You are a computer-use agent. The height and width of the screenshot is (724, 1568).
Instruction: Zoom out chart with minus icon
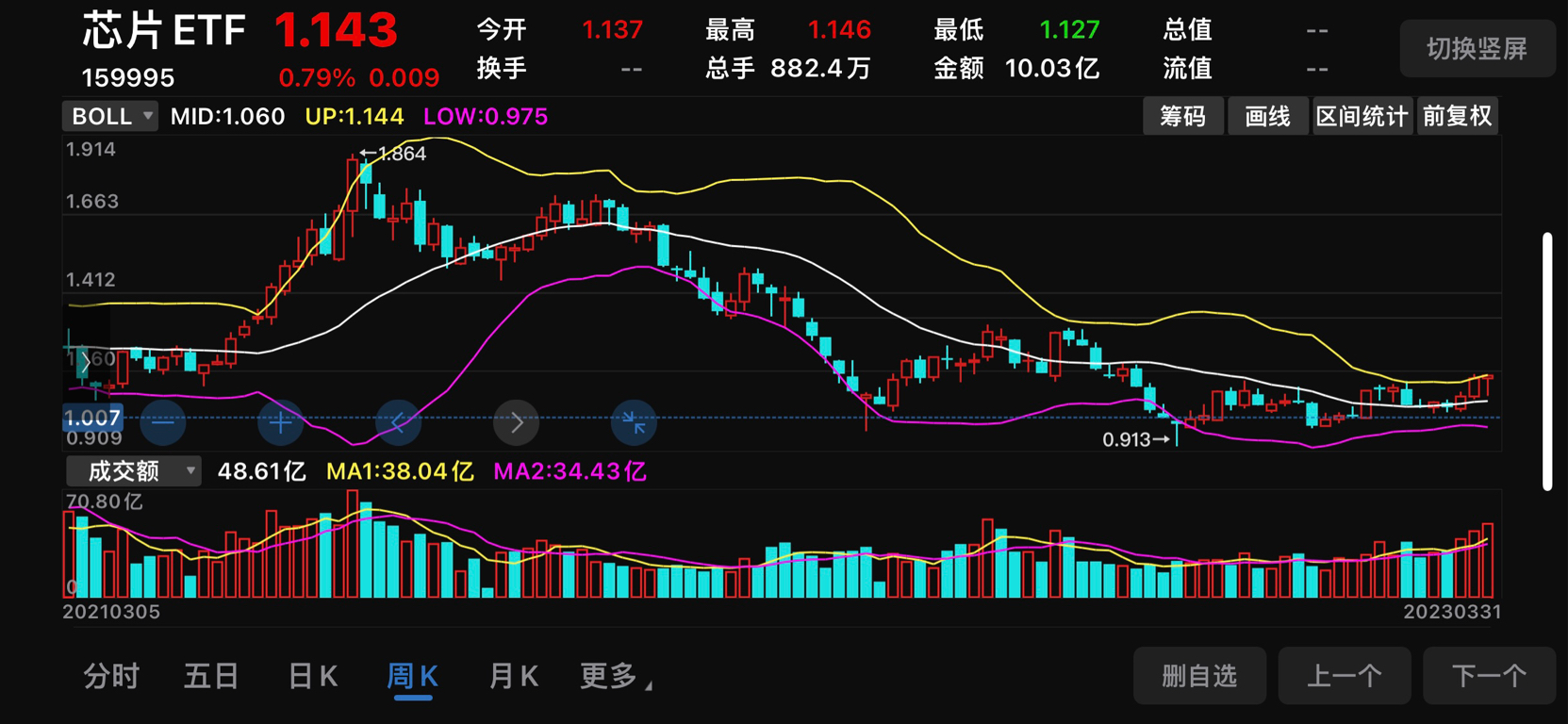coord(163,422)
